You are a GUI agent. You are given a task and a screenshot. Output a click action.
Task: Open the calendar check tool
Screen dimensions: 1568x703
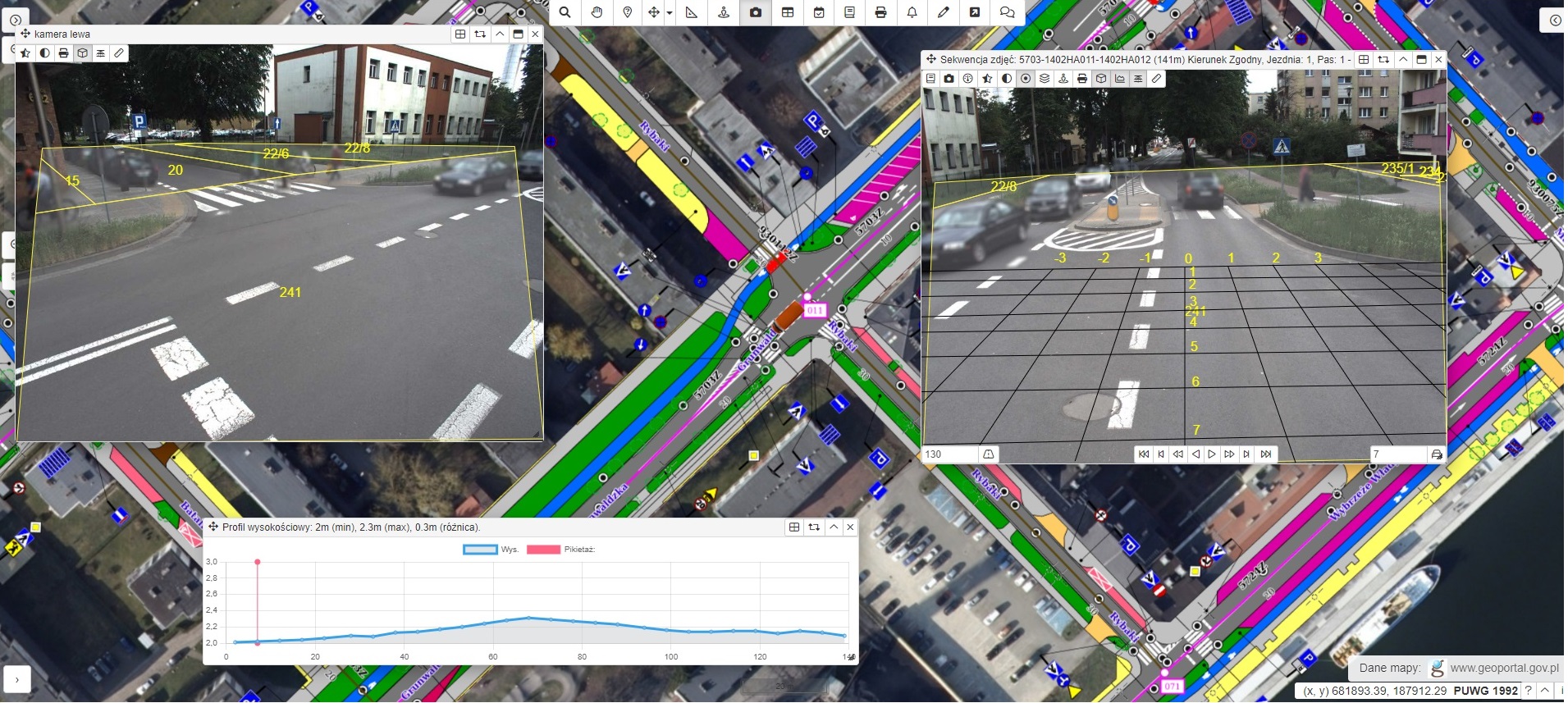pyautogui.click(x=819, y=12)
